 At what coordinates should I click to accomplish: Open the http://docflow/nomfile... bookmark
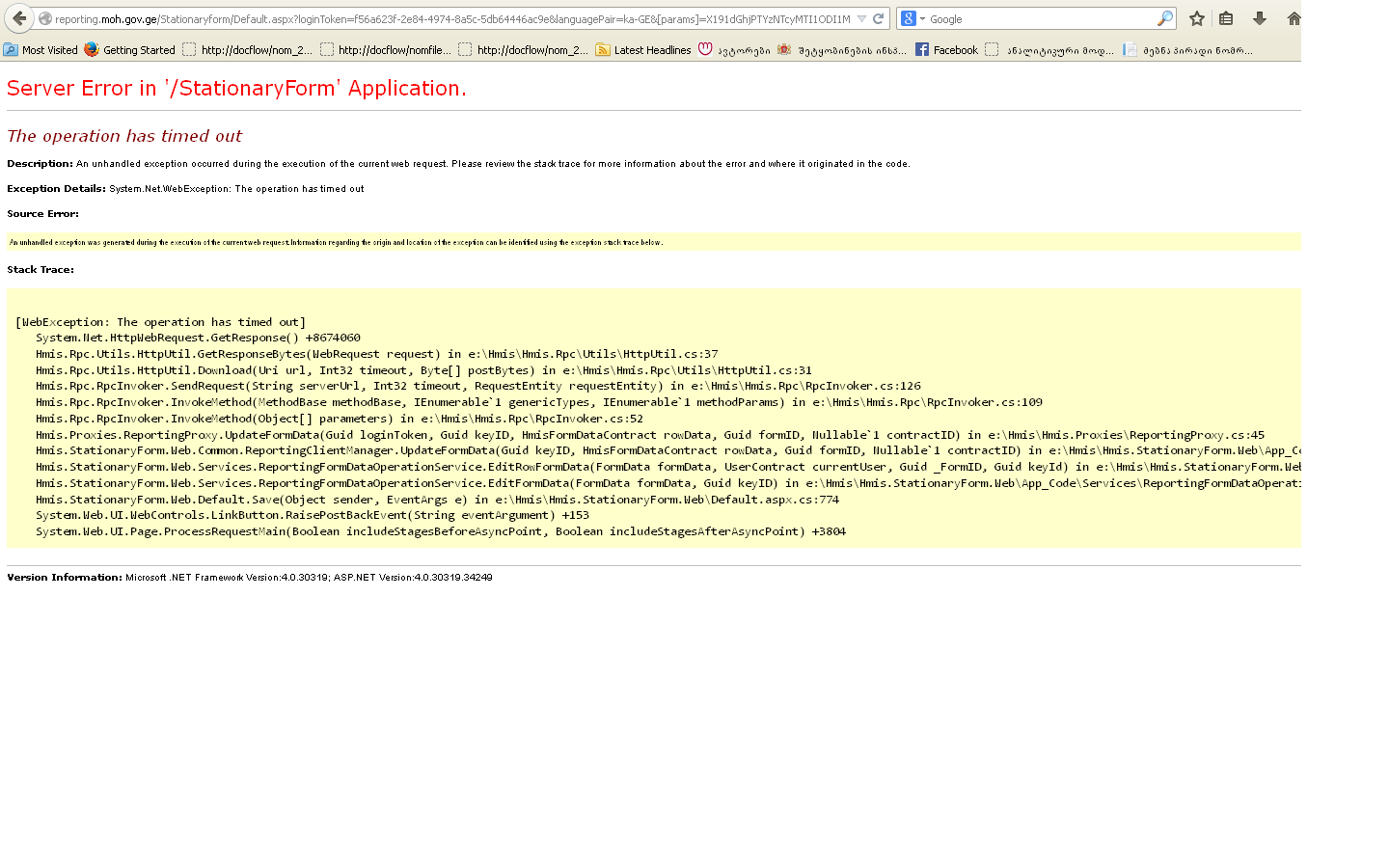(x=386, y=50)
